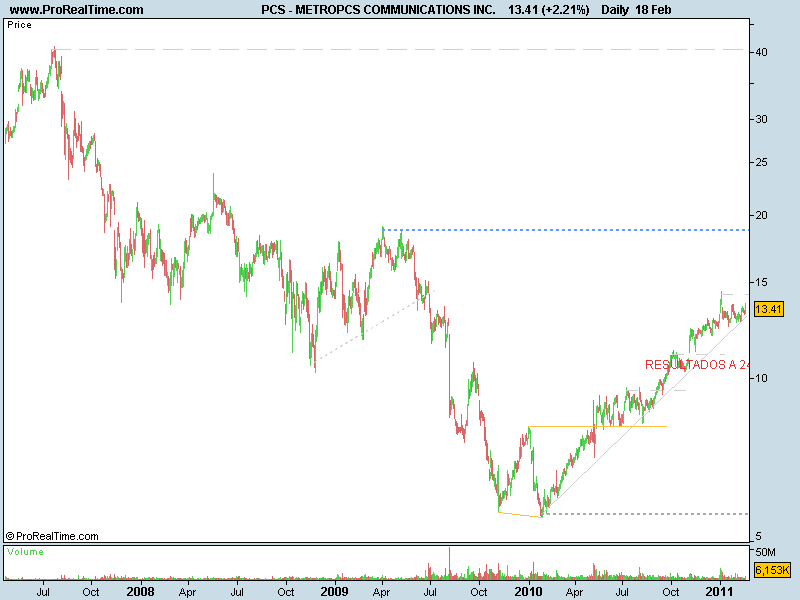Click the 25 price axis label
This screenshot has height=600, width=800.
(761, 162)
